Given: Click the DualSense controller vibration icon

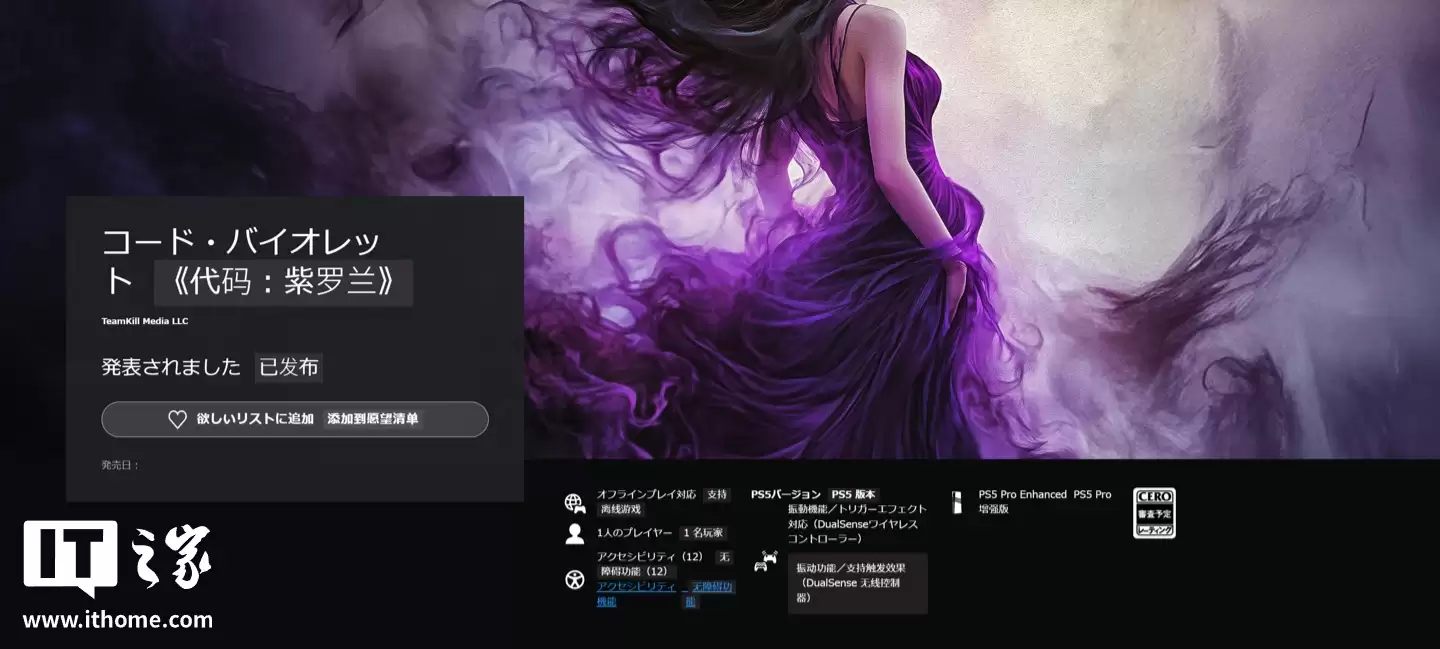Looking at the screenshot, I should pos(767,562).
